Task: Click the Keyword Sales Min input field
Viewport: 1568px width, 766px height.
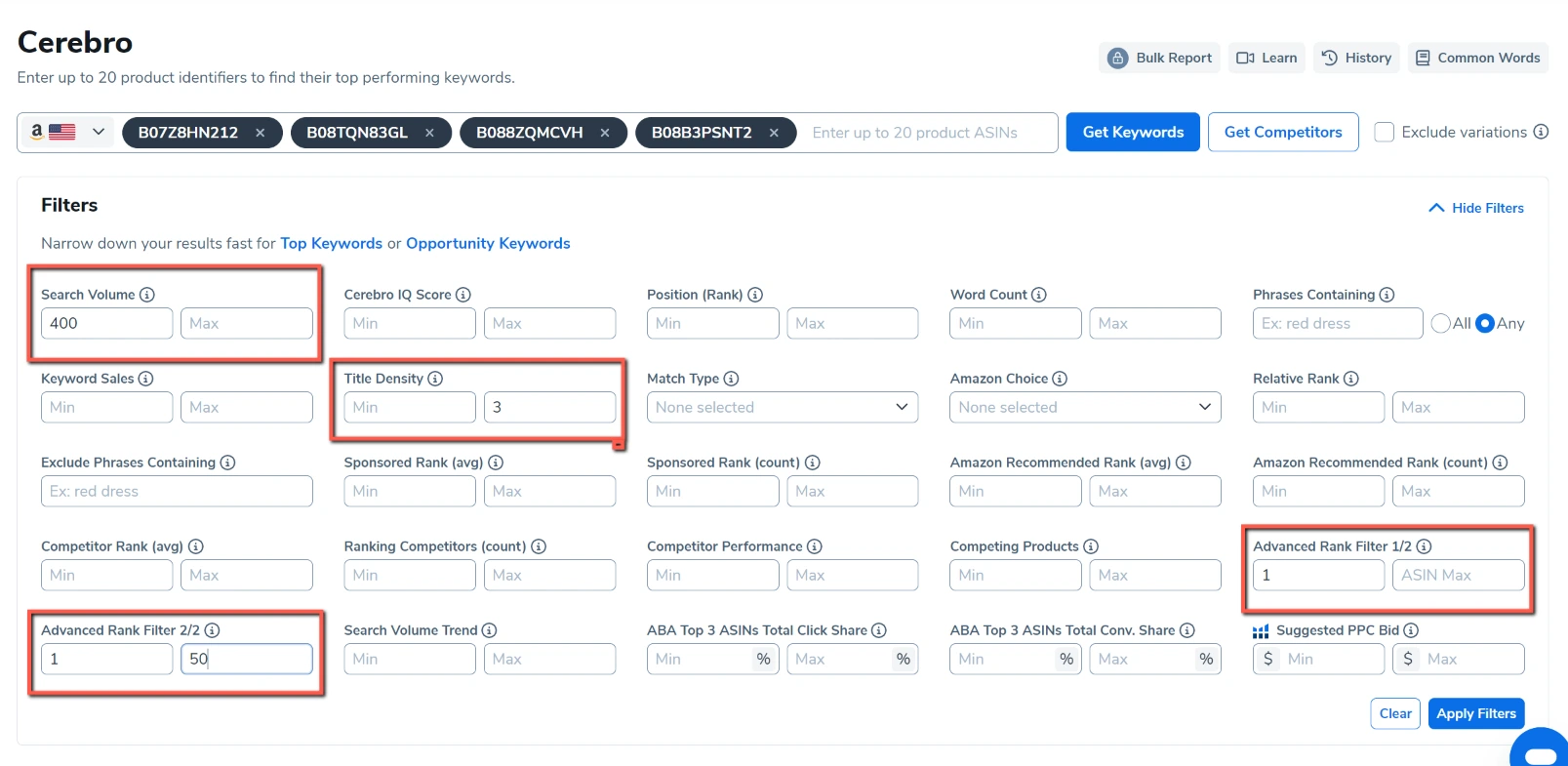Action: tap(106, 407)
